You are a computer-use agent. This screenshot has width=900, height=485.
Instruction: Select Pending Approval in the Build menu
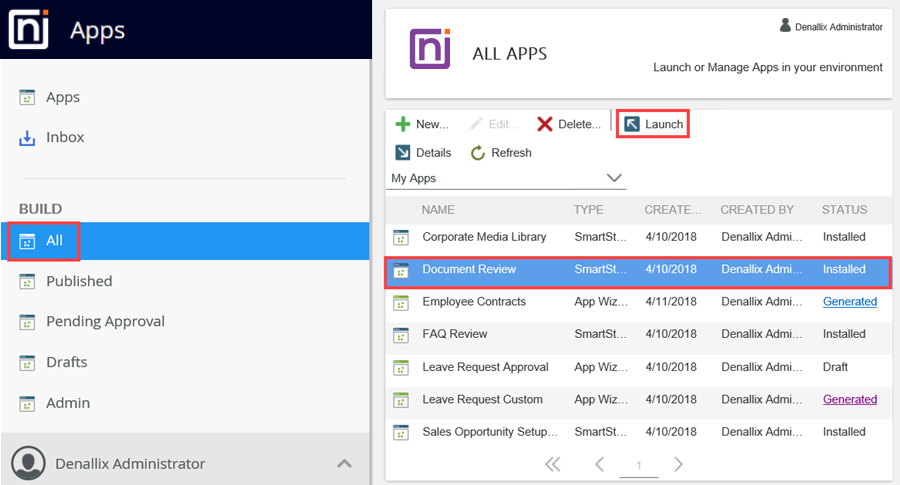tap(105, 321)
